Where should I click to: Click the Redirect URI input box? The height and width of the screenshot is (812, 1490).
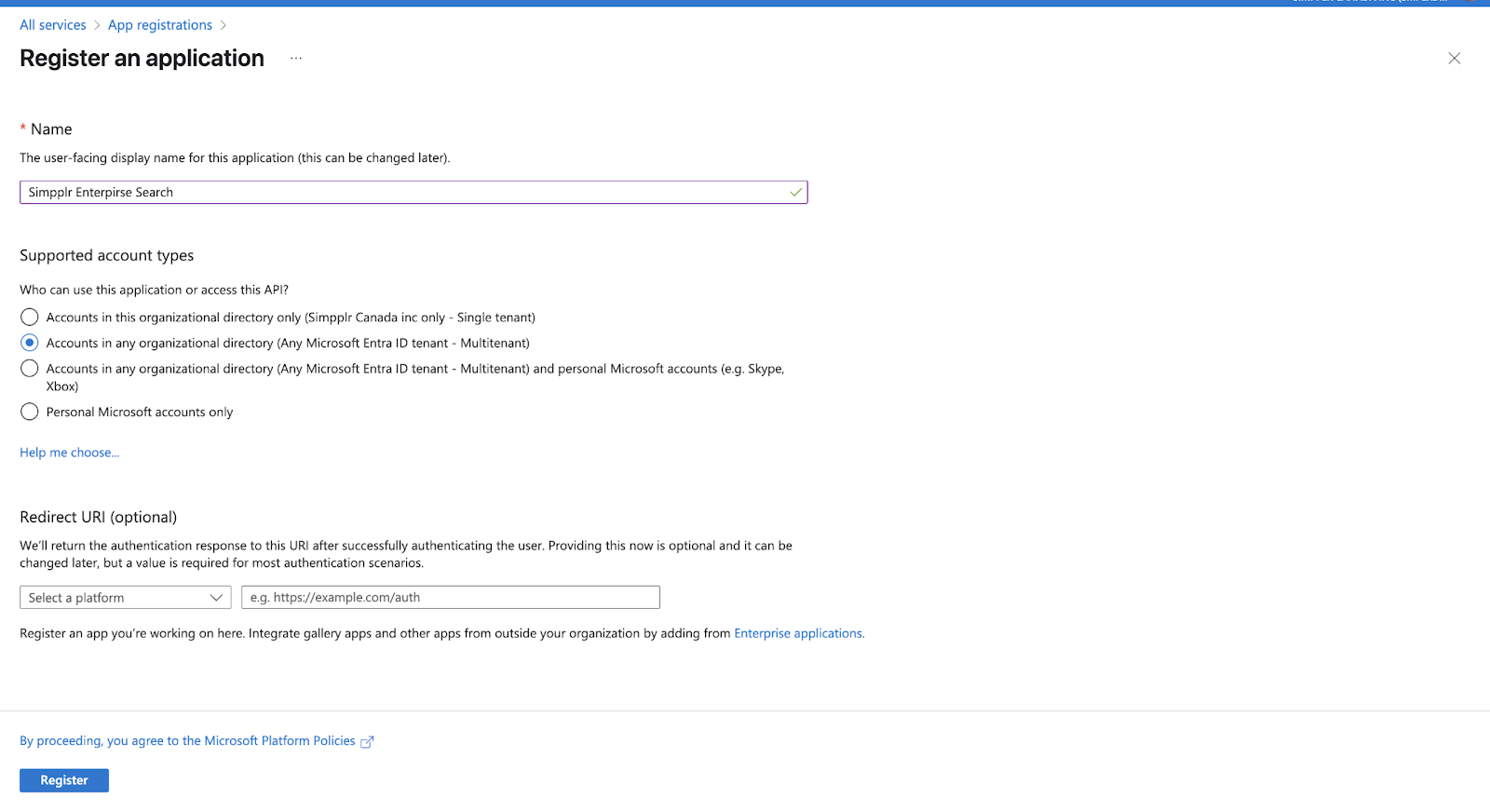450,598
